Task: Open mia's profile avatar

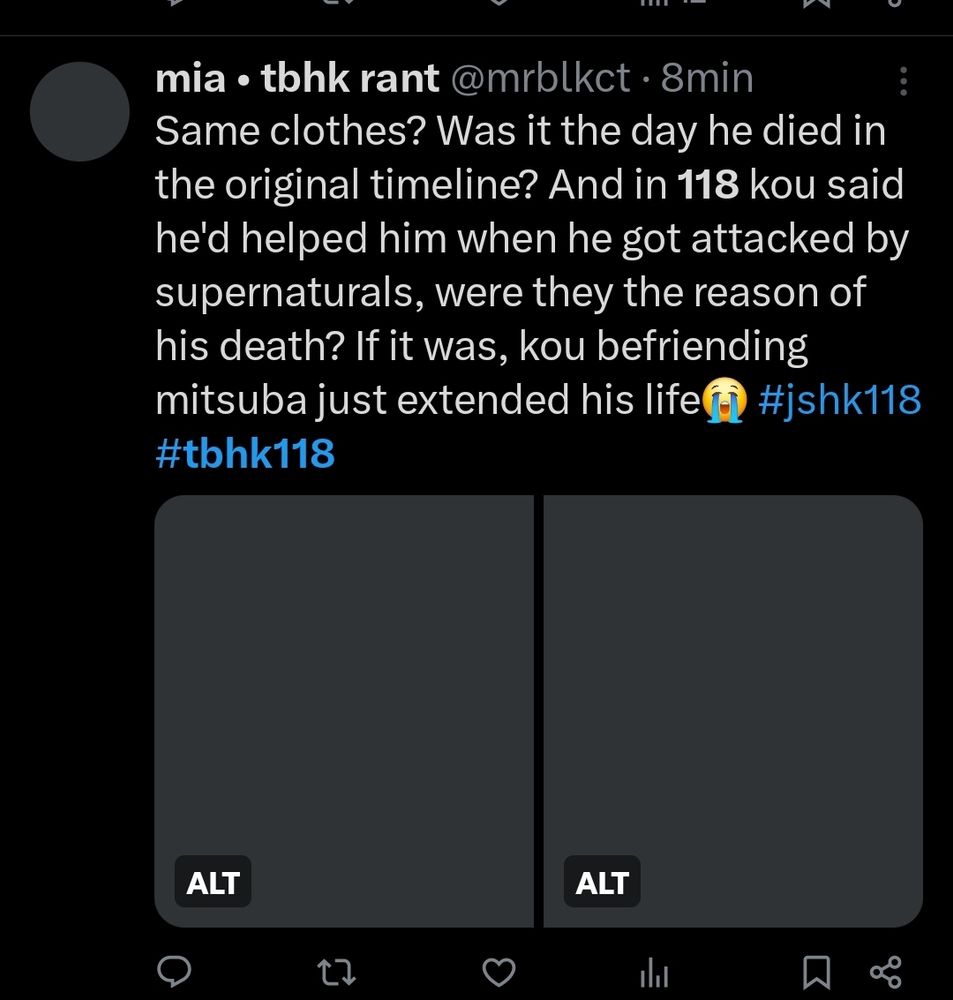Action: [80, 112]
